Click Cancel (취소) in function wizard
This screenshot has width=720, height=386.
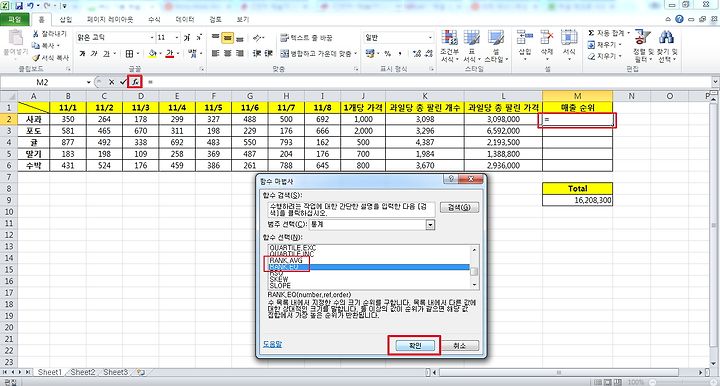click(x=459, y=346)
